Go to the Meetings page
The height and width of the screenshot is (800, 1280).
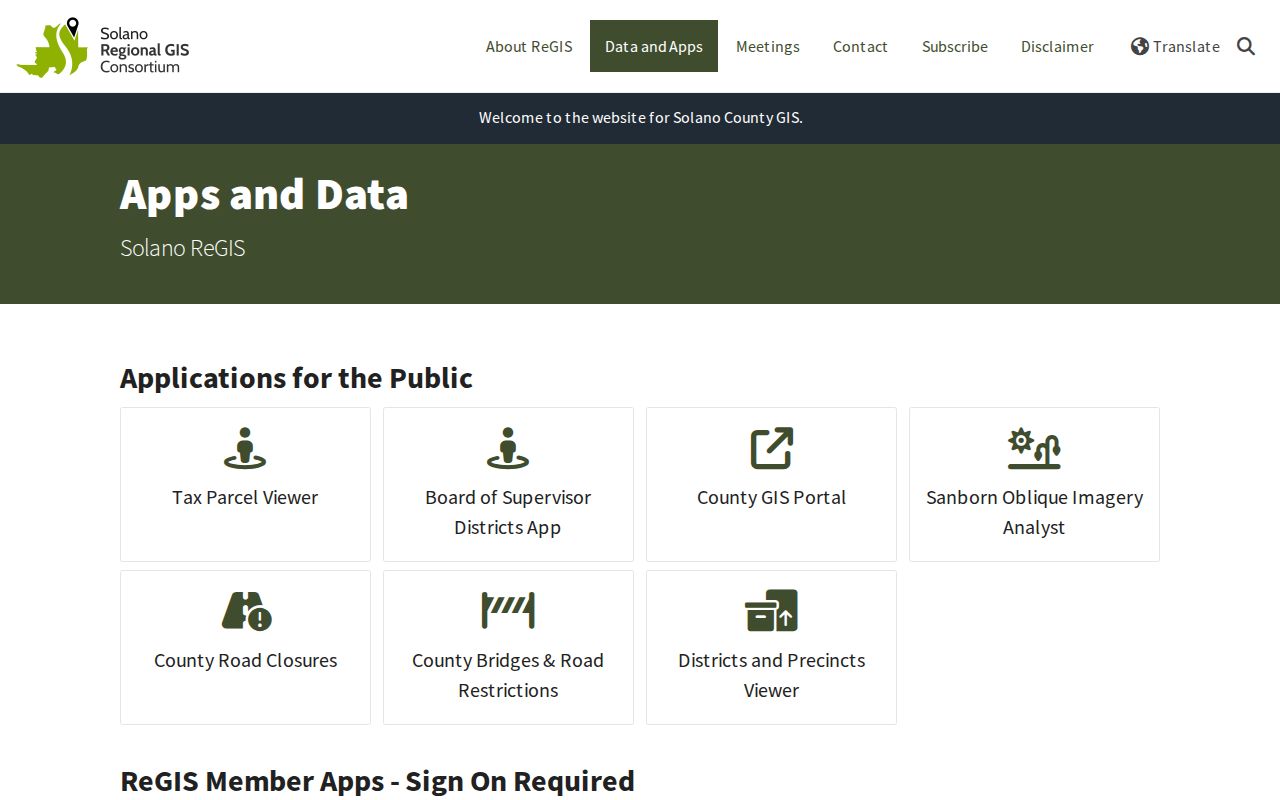coord(768,46)
